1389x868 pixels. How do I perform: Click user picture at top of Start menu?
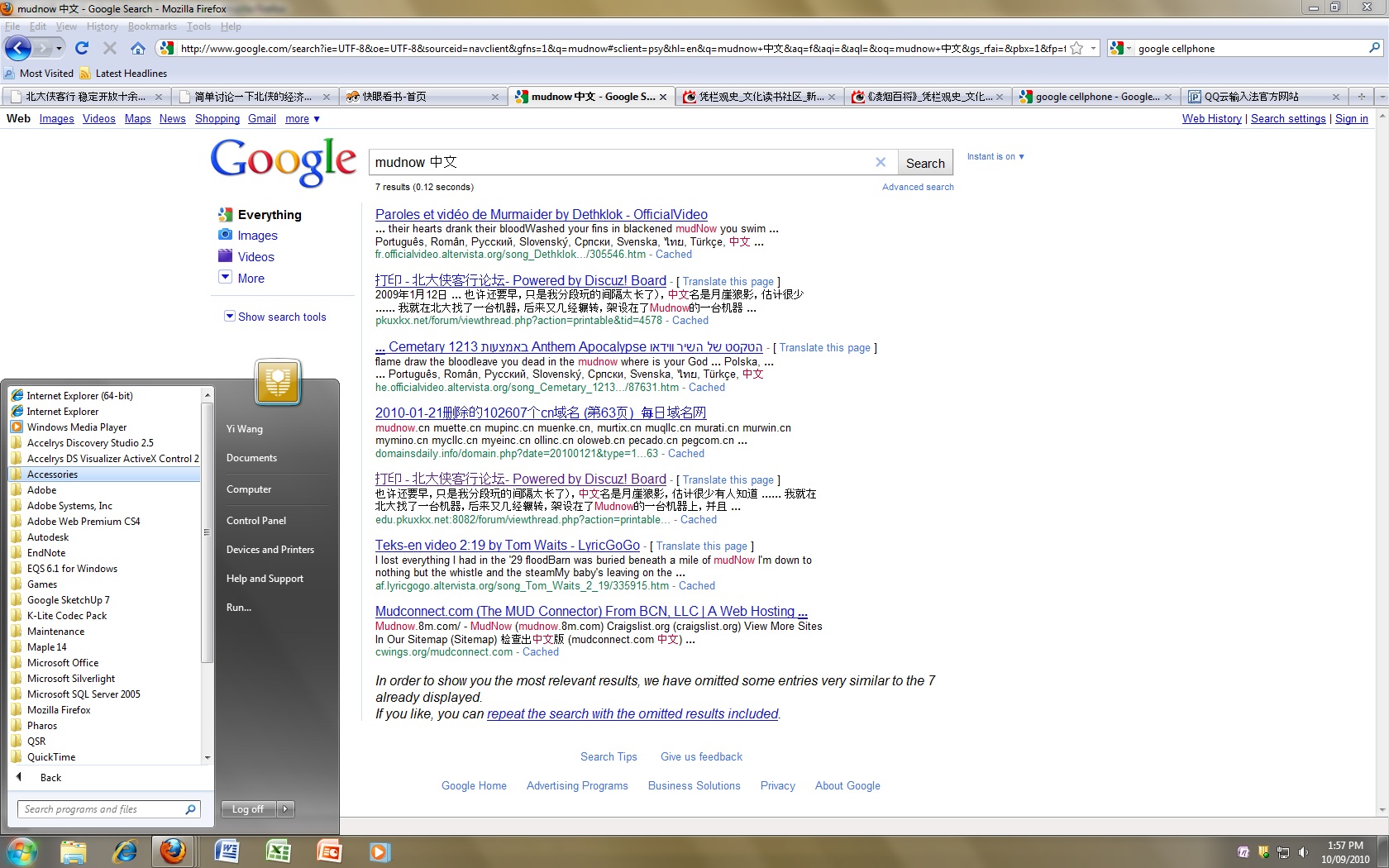278,382
